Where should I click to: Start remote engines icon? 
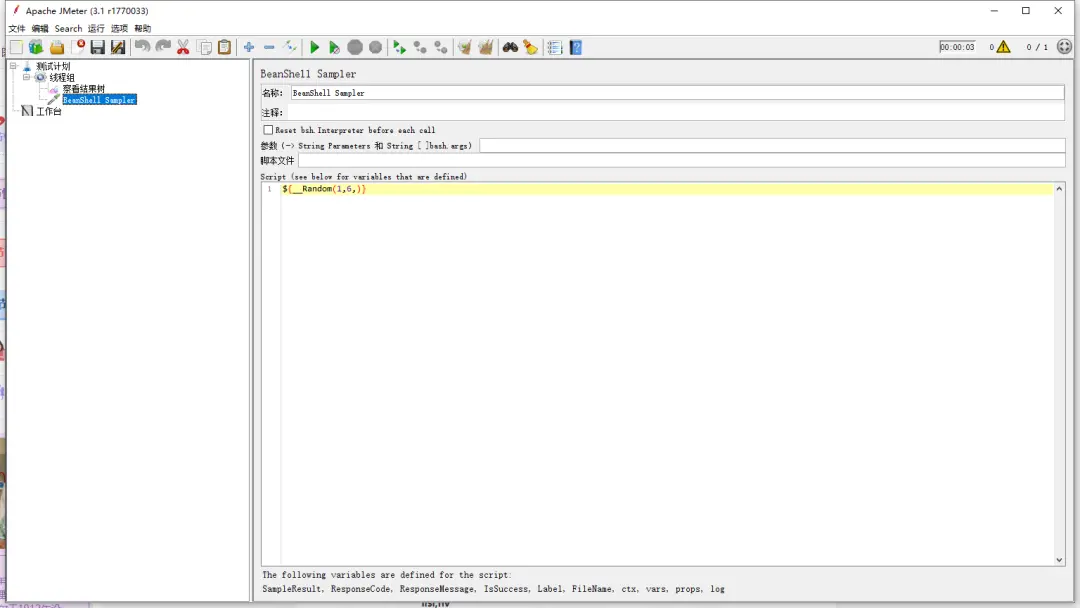click(x=399, y=48)
